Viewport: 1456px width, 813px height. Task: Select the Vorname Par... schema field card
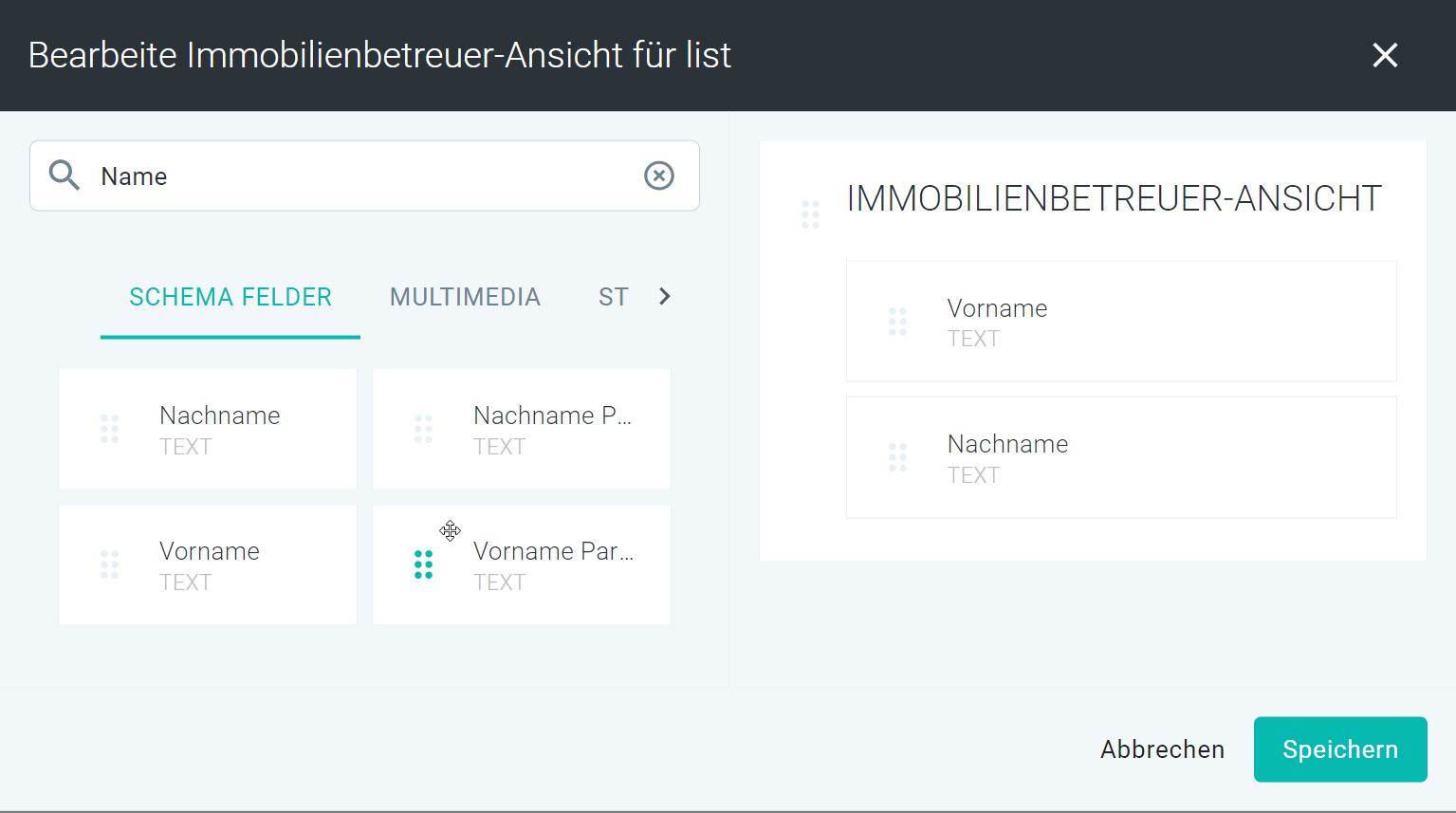point(522,564)
